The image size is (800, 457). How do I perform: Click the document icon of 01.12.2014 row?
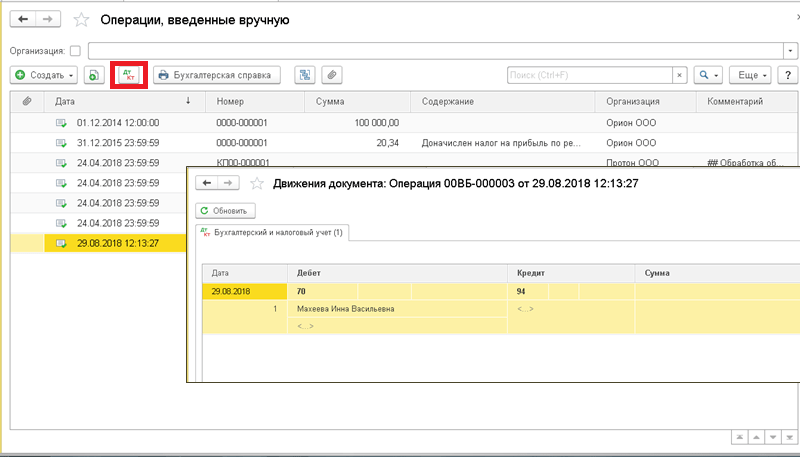[x=61, y=123]
